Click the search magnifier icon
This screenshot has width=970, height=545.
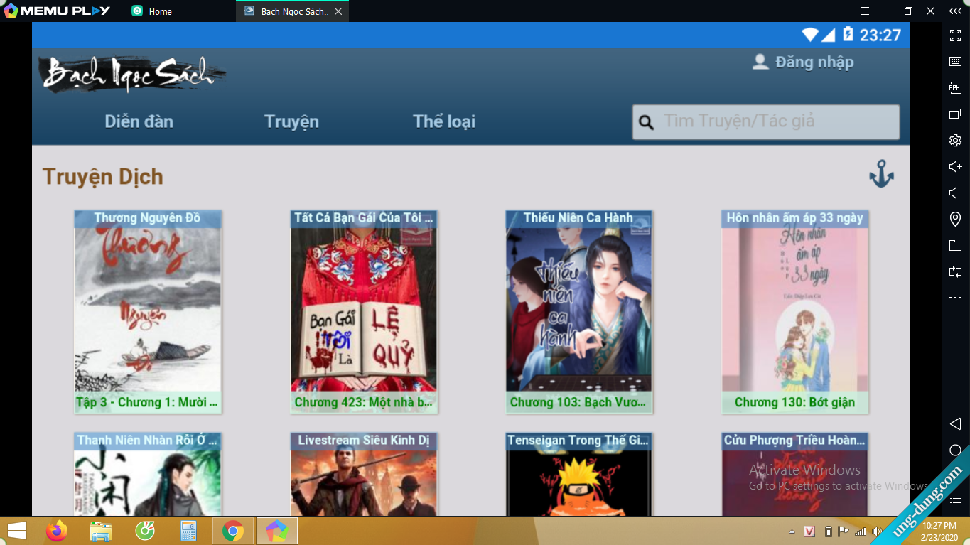point(646,122)
